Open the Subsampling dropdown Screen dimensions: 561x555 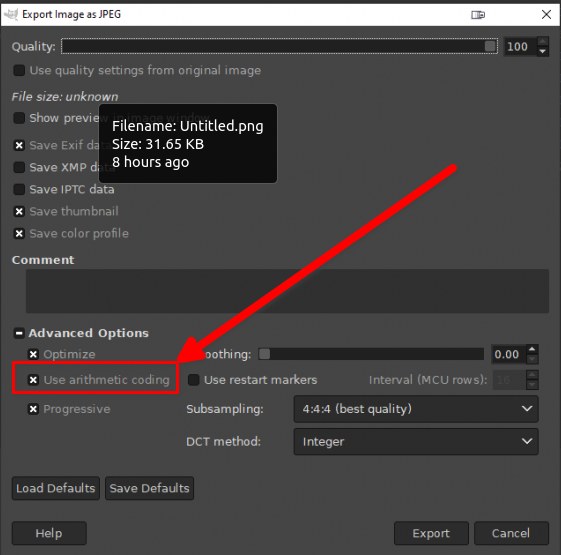click(416, 409)
